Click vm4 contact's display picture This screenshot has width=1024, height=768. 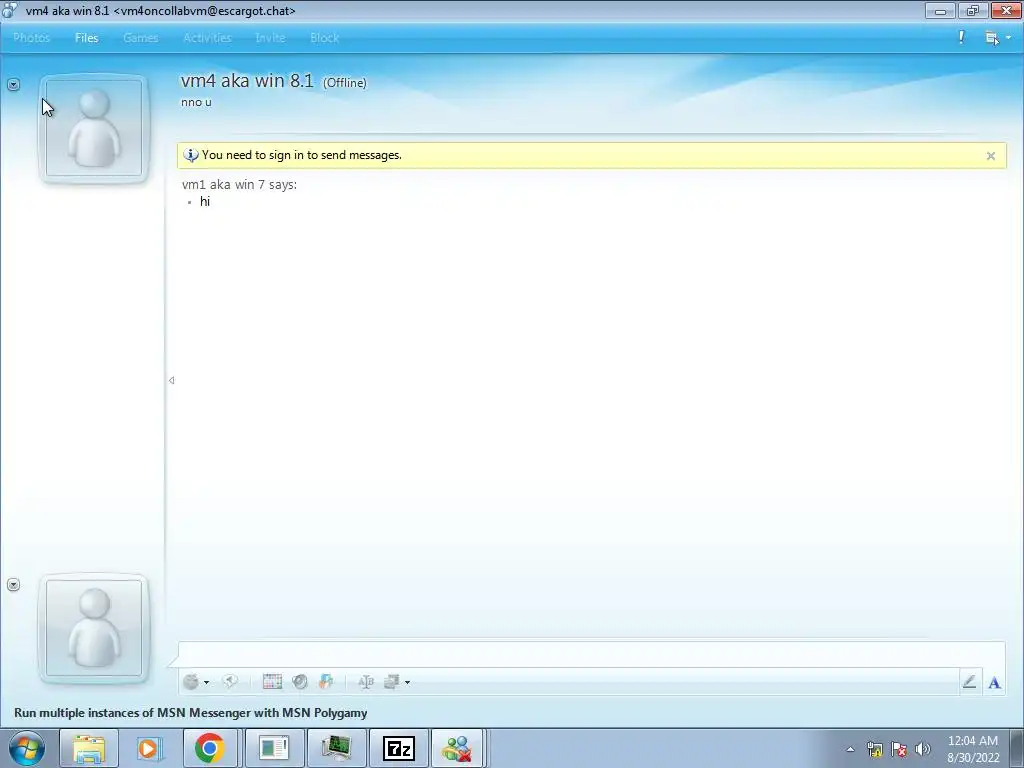pyautogui.click(x=94, y=128)
